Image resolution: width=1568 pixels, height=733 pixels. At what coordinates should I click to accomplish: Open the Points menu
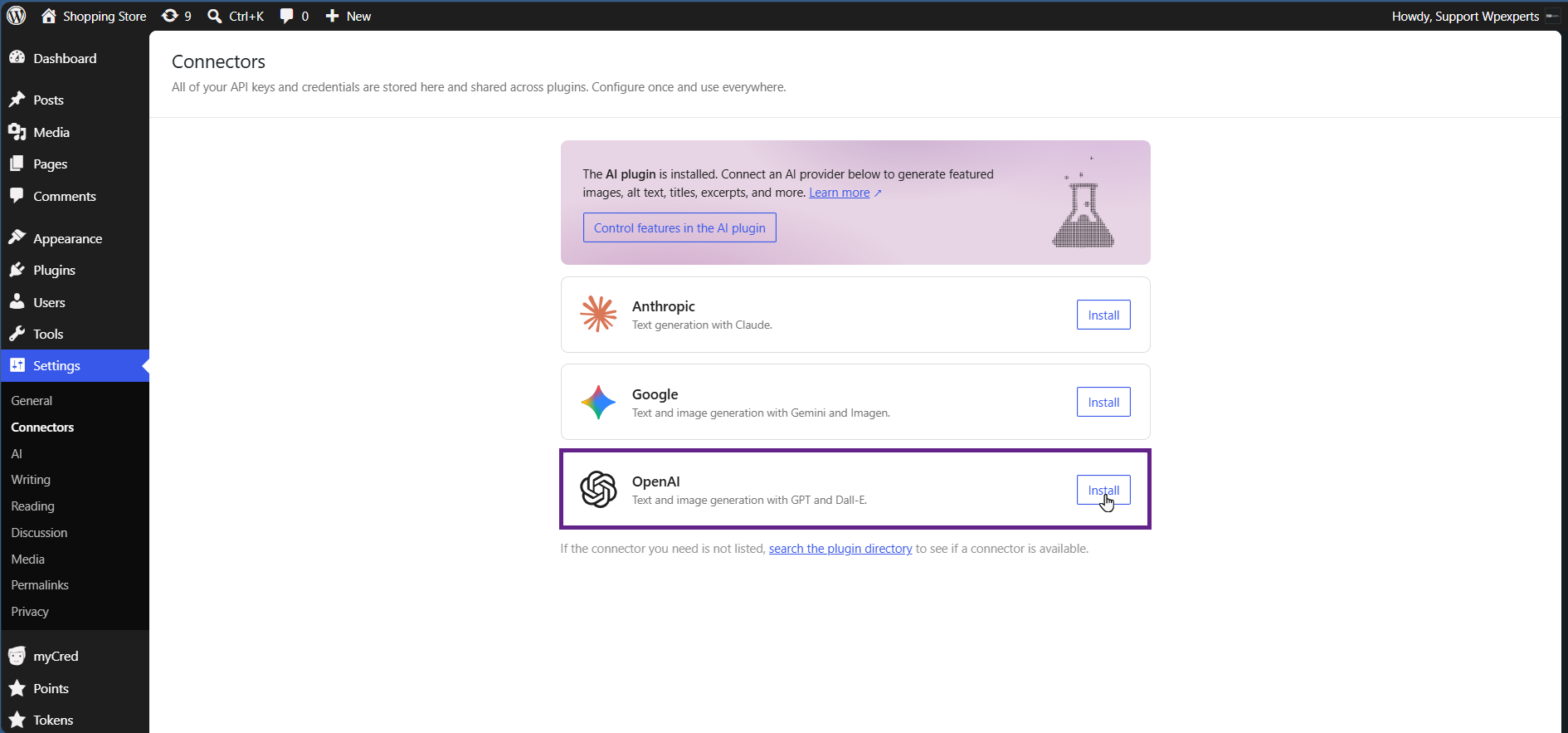coord(75,688)
